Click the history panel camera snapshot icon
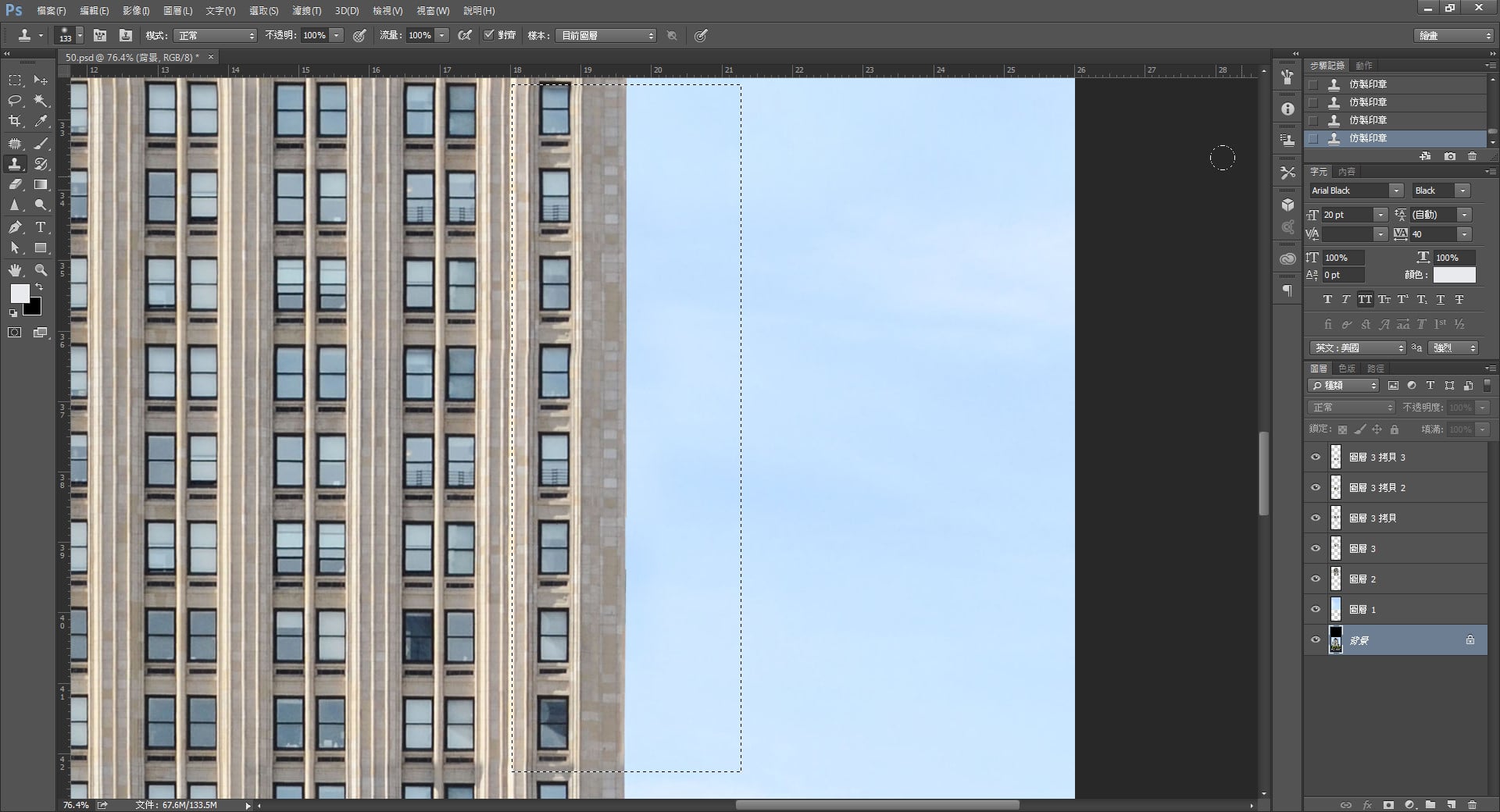The height and width of the screenshot is (812, 1500). [x=1450, y=156]
